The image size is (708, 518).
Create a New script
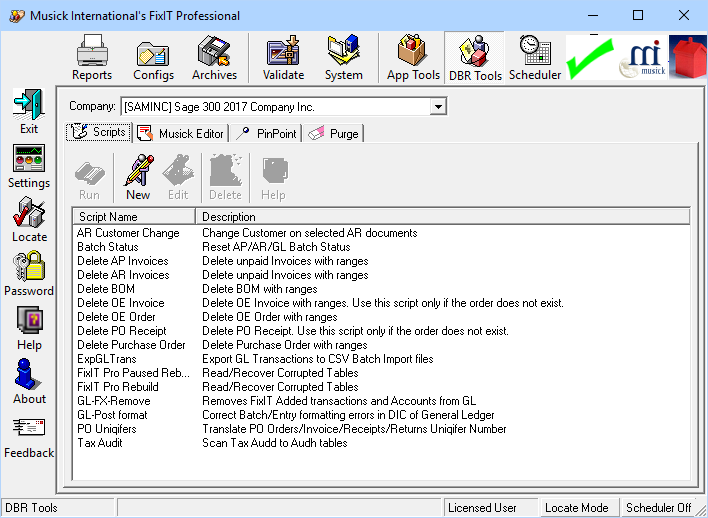click(138, 177)
